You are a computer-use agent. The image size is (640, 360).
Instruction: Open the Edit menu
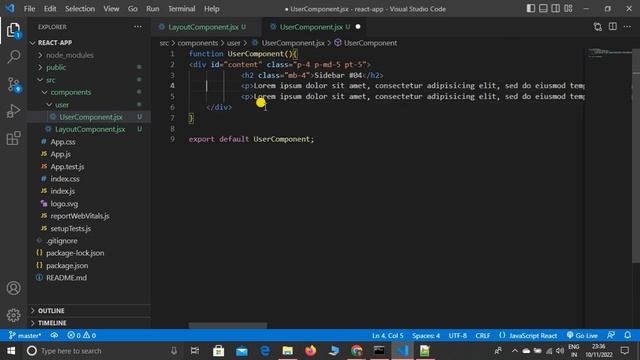(x=50, y=9)
